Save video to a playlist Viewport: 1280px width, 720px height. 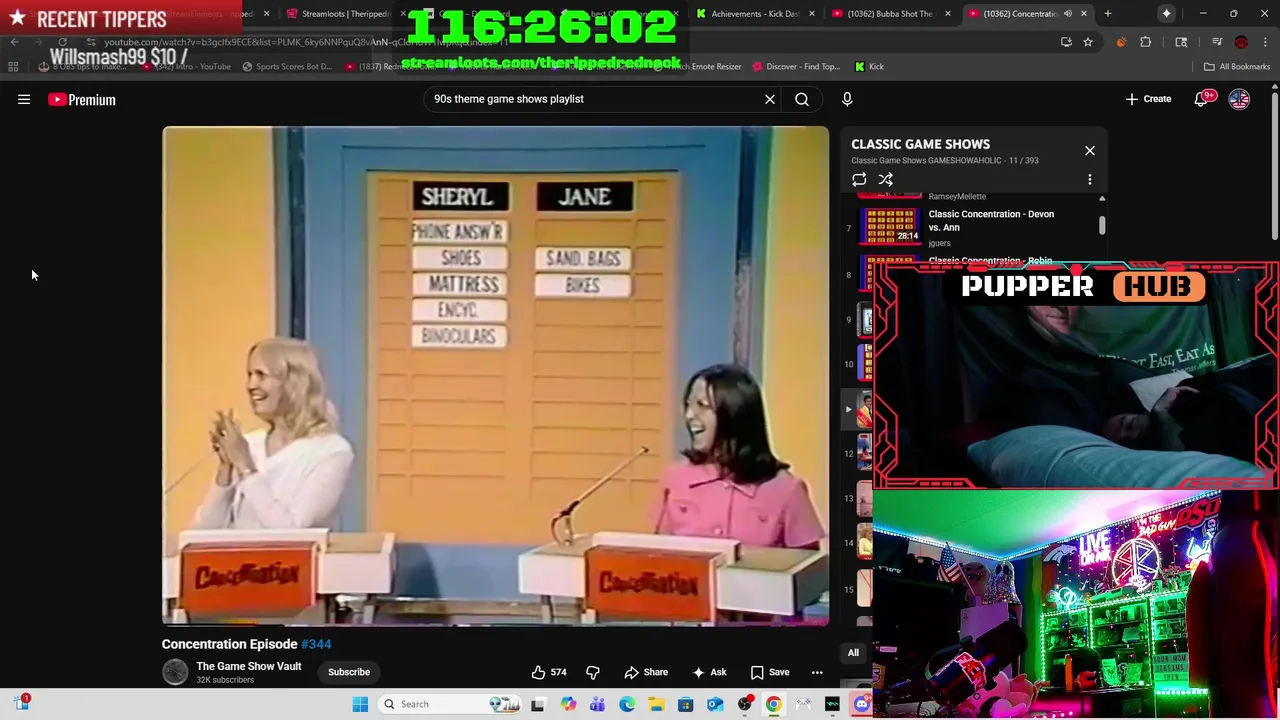[x=770, y=672]
